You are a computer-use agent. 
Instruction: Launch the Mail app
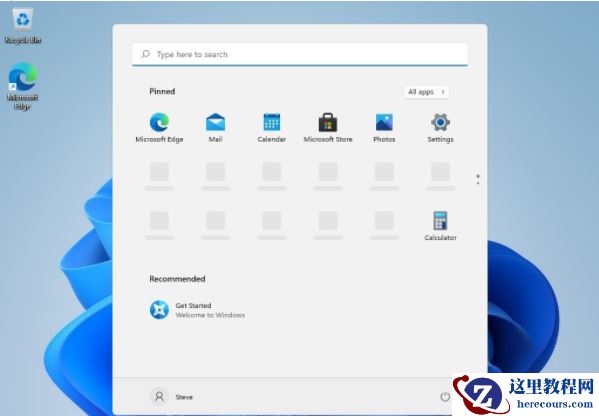click(215, 128)
